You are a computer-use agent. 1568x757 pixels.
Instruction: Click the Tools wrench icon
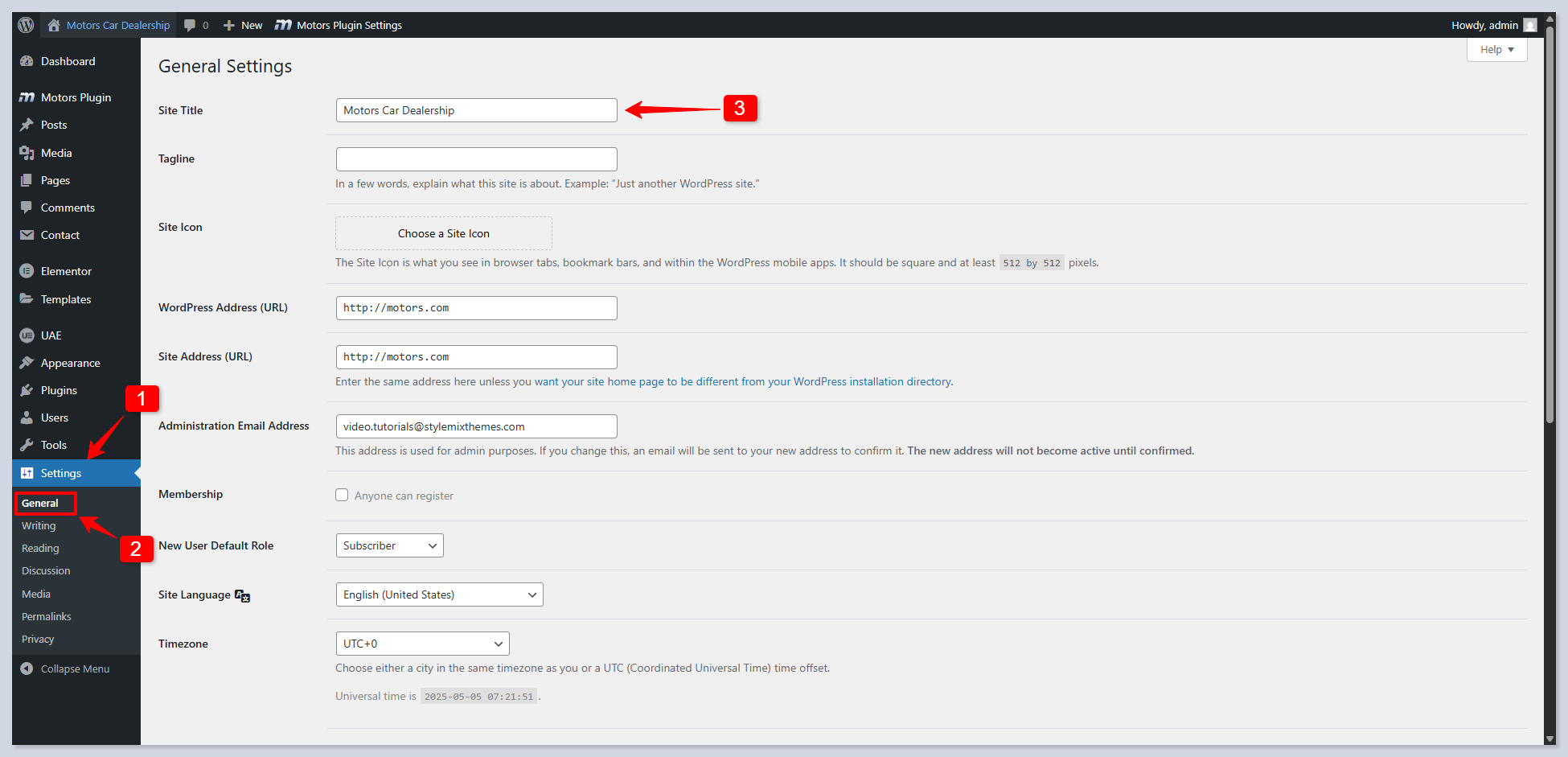tap(27, 445)
